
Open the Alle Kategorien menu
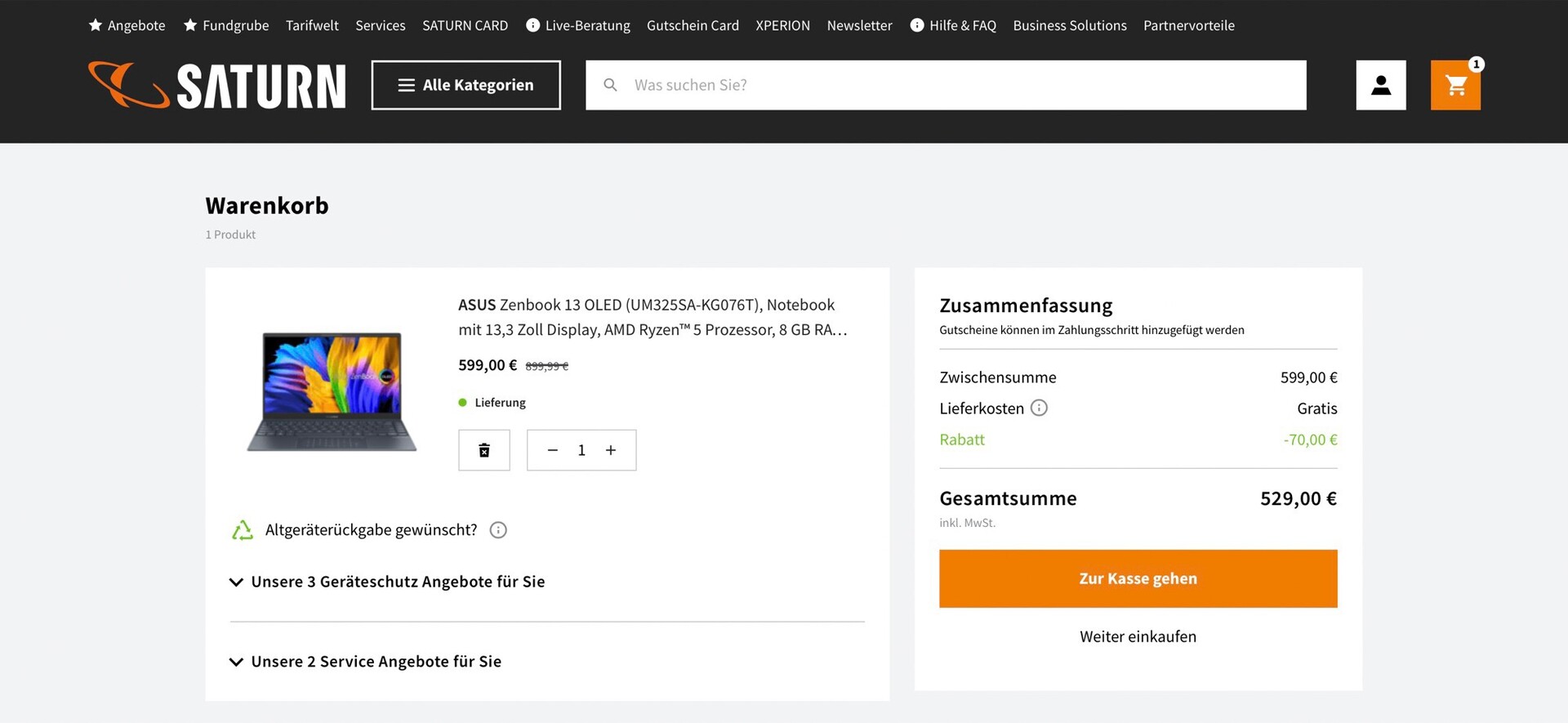(465, 85)
